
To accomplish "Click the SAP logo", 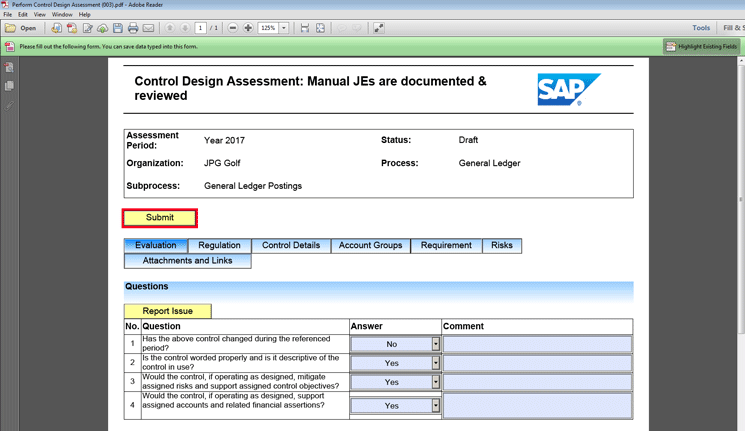I will click(x=569, y=89).
